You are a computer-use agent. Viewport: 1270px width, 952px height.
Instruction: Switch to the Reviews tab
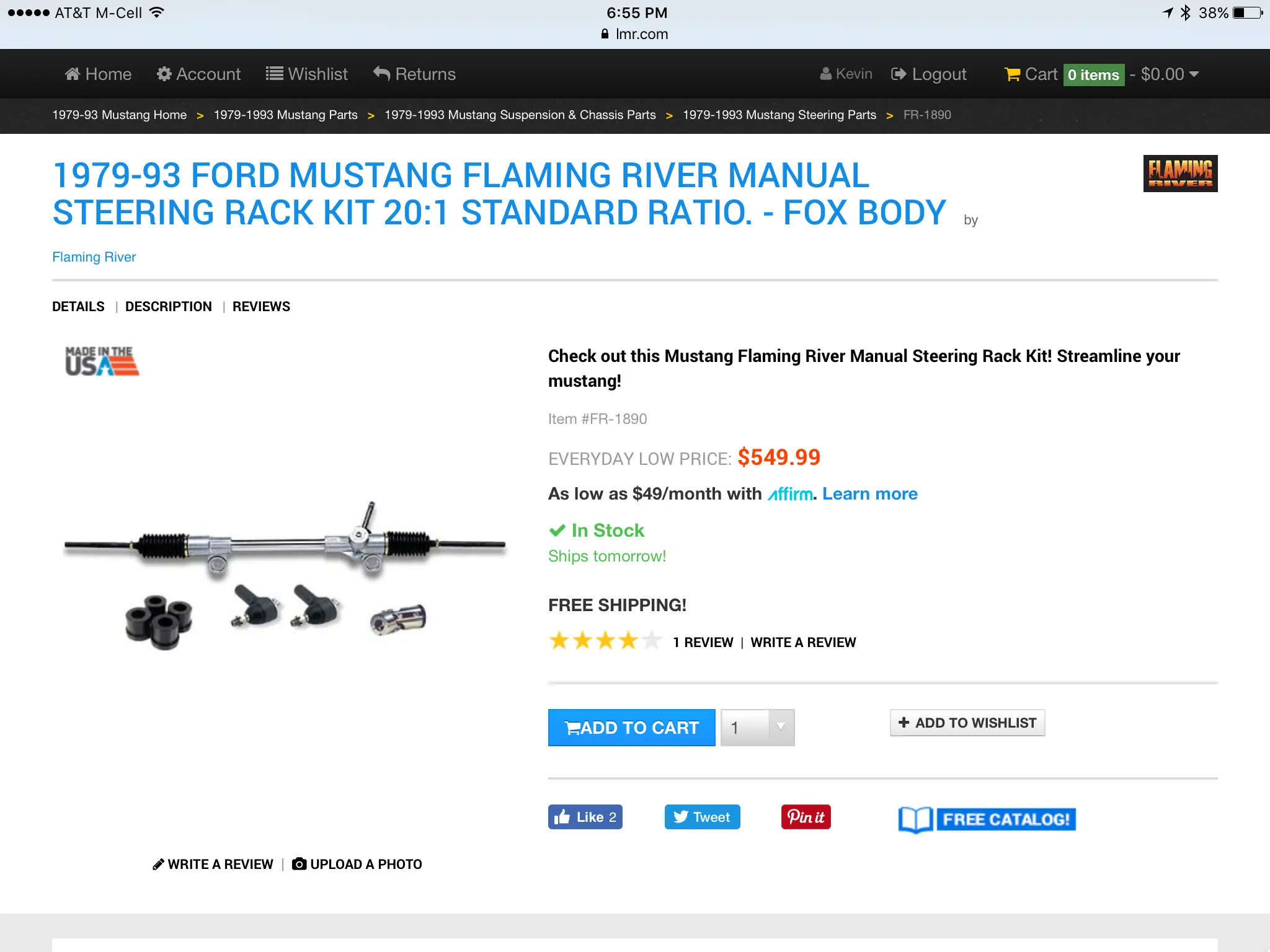(x=261, y=307)
